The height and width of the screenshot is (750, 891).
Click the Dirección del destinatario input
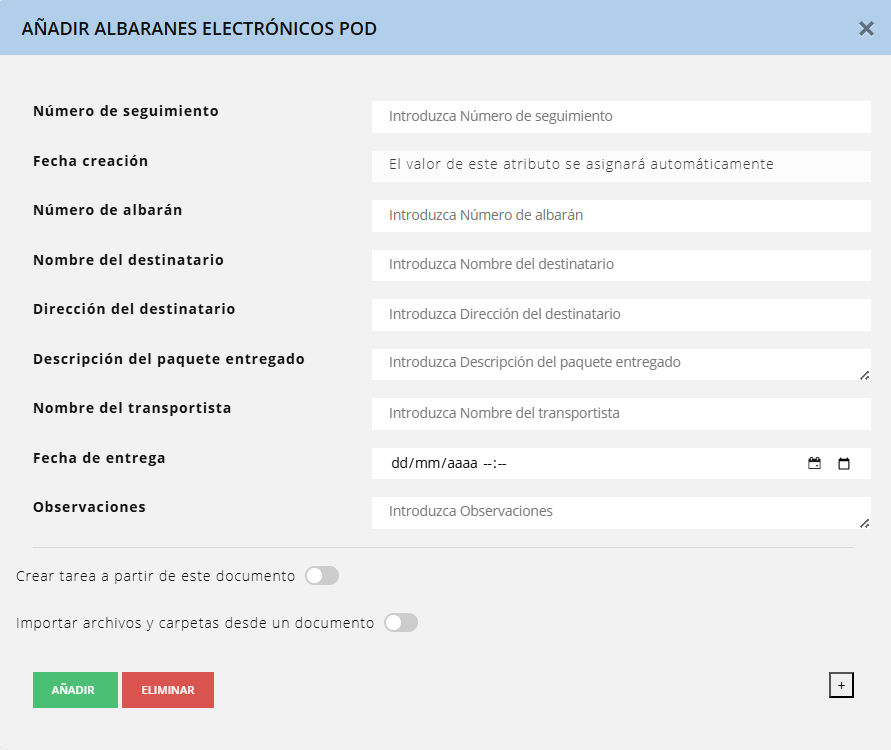pyautogui.click(x=620, y=314)
